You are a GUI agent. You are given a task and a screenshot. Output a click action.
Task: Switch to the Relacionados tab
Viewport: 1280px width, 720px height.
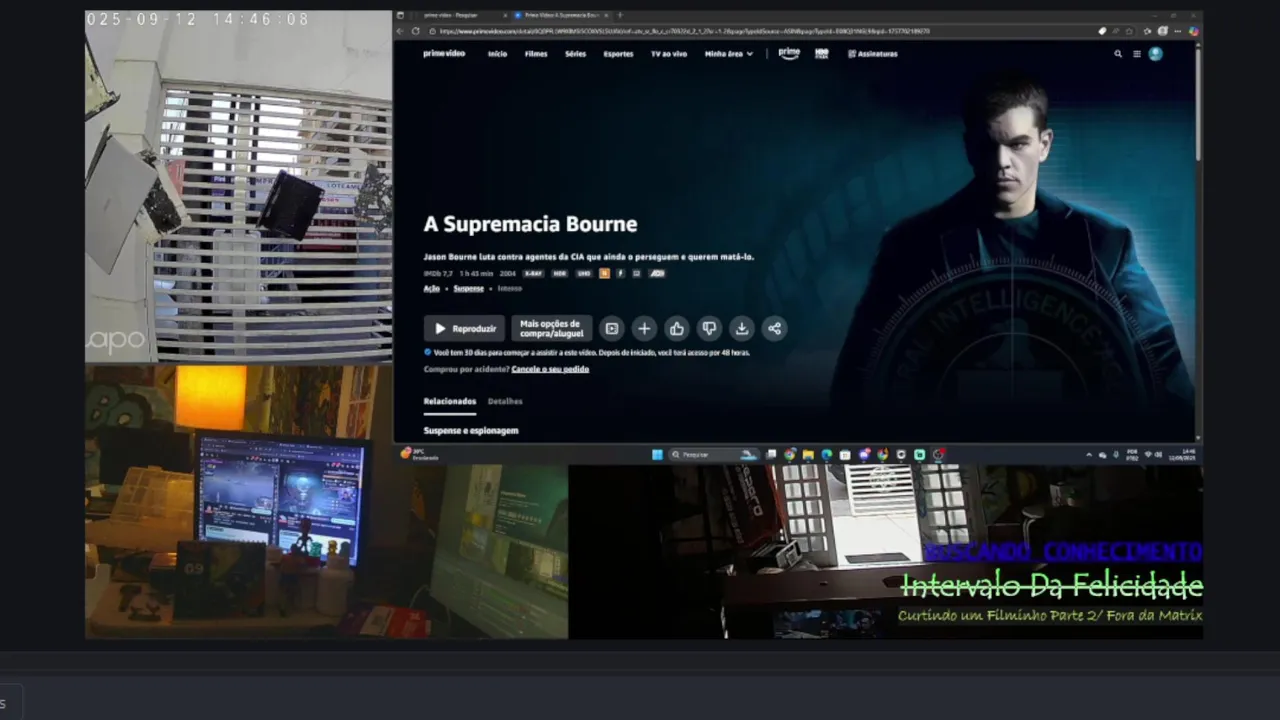[450, 401]
